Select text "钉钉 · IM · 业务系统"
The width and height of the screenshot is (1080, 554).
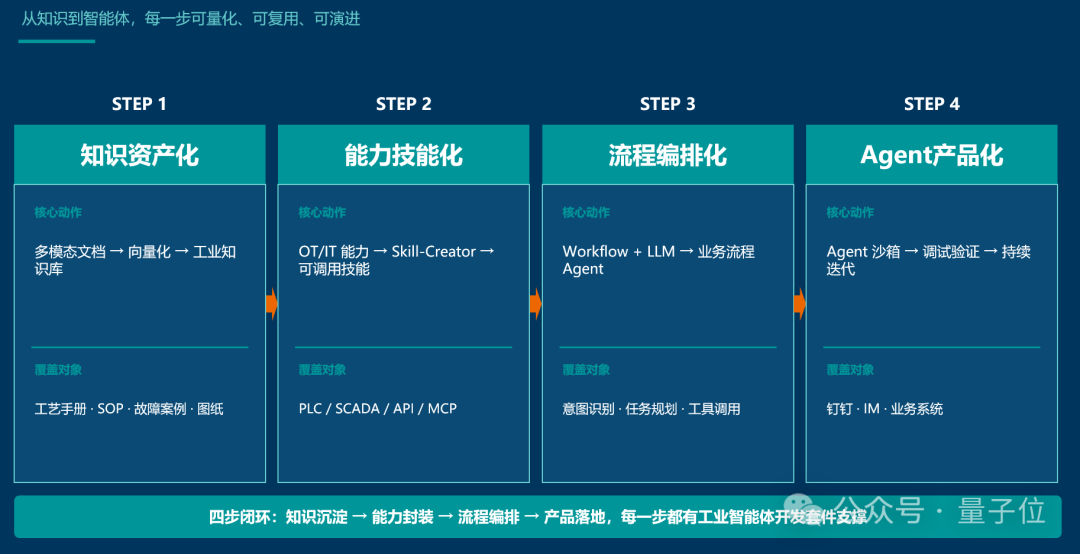(884, 409)
